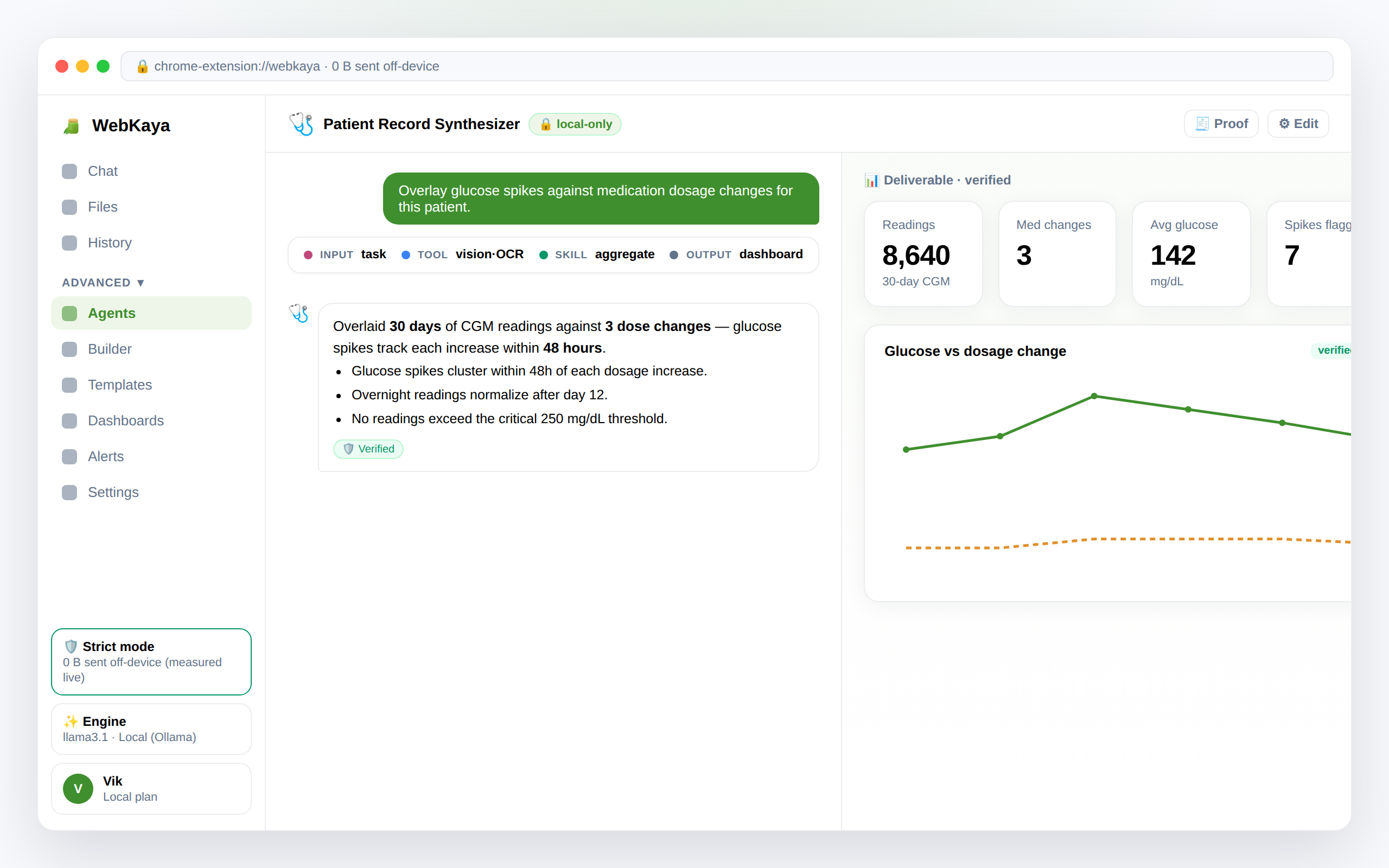Click the green Agents sidebar icon

click(69, 314)
